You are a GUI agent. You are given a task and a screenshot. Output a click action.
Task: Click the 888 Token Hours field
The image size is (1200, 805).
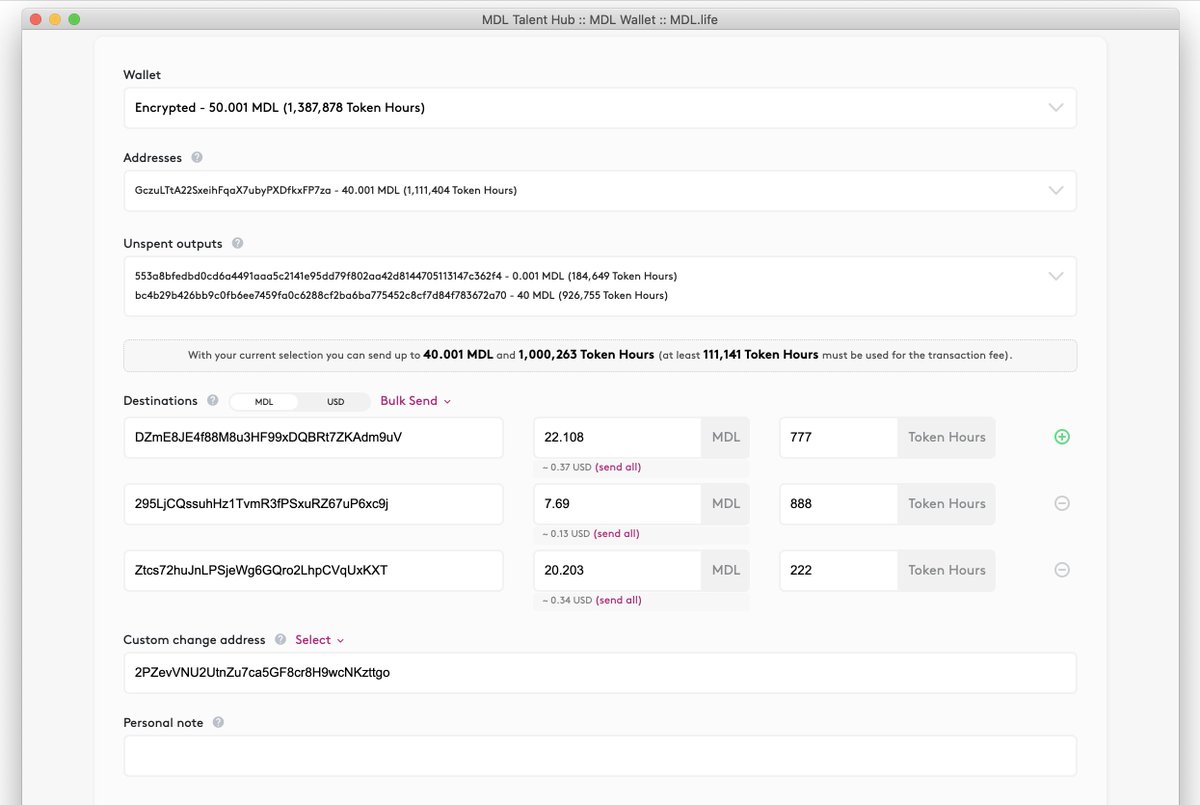tap(838, 504)
